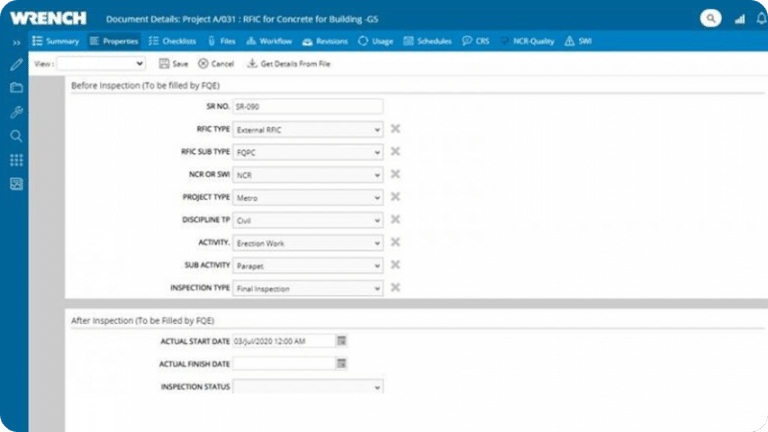
Task: Click the magnifier search icon in the sidebar
Action: (x=16, y=136)
